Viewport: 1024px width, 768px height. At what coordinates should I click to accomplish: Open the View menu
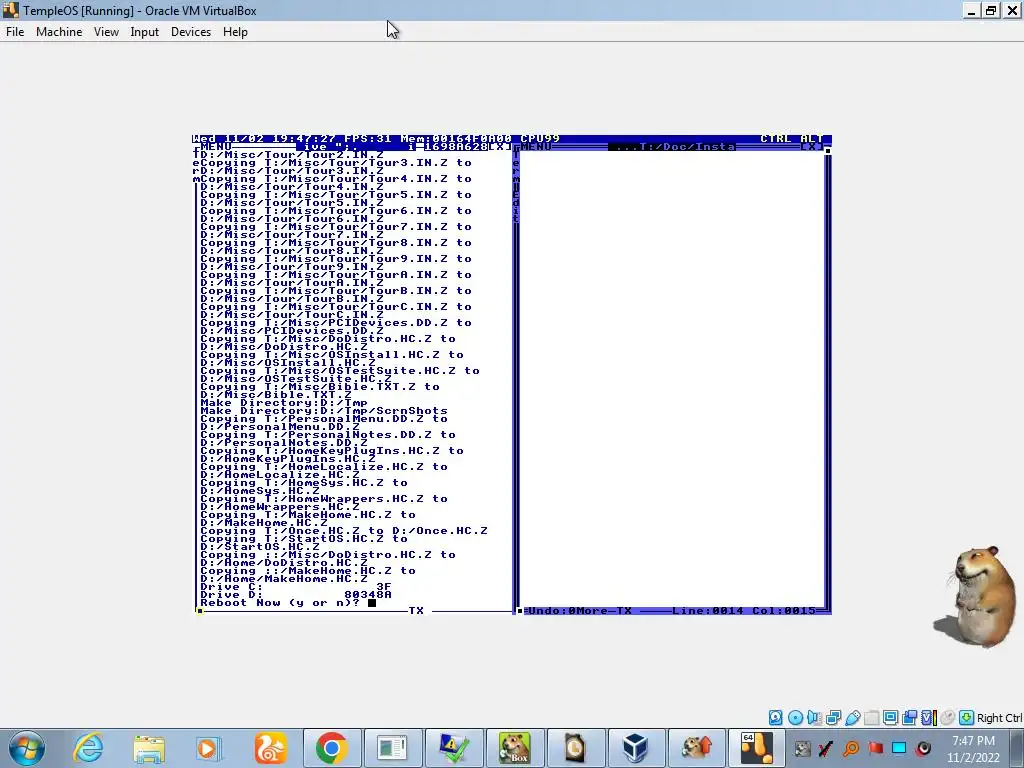click(106, 32)
